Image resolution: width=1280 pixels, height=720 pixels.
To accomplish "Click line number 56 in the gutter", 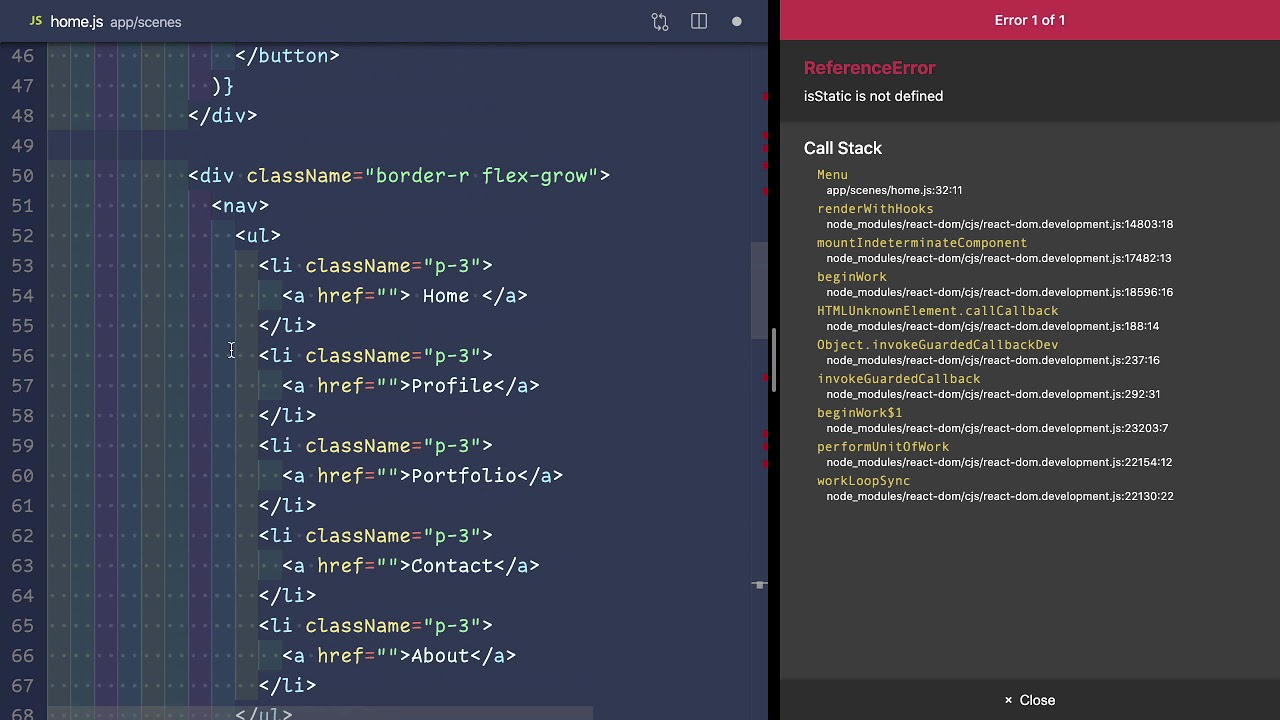I will pos(23,356).
